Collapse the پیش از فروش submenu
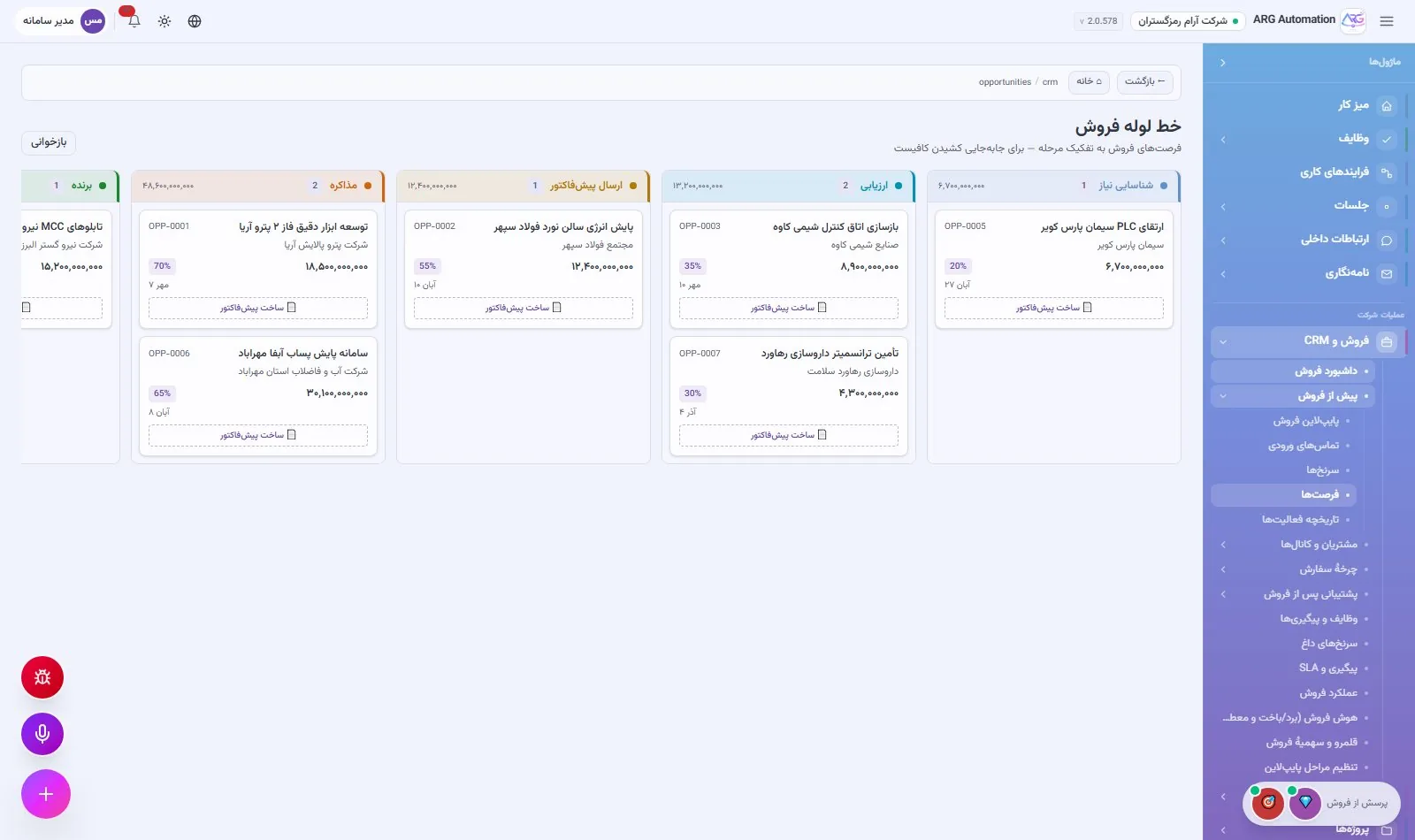 tap(1222, 396)
